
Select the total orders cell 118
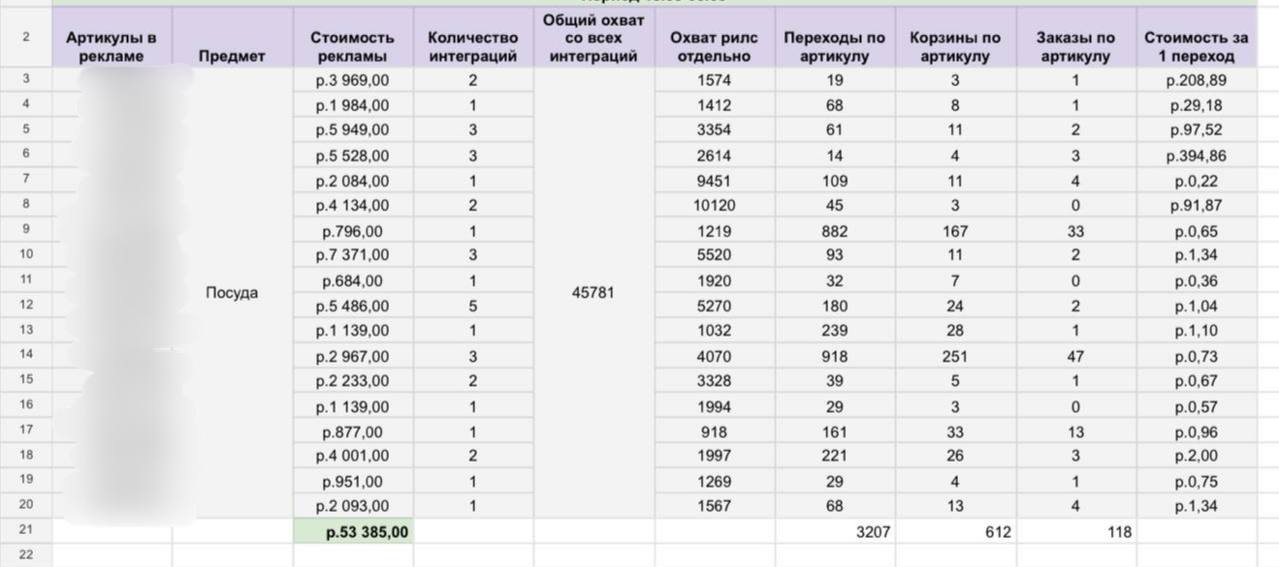tap(1076, 532)
